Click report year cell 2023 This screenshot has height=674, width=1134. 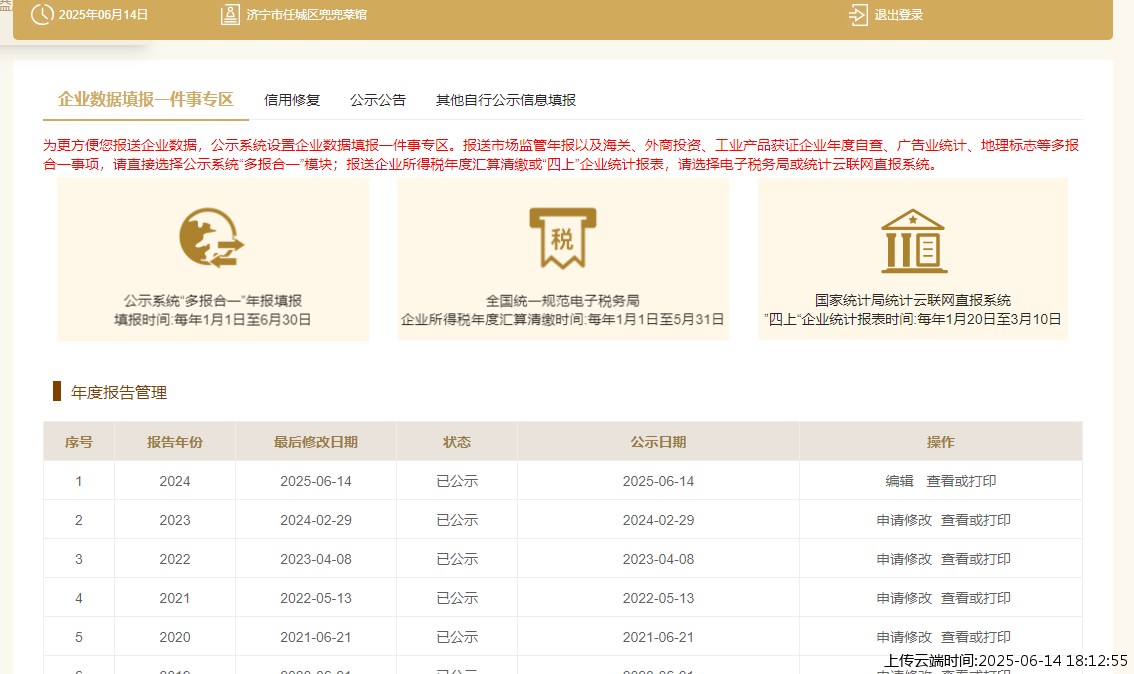175,520
